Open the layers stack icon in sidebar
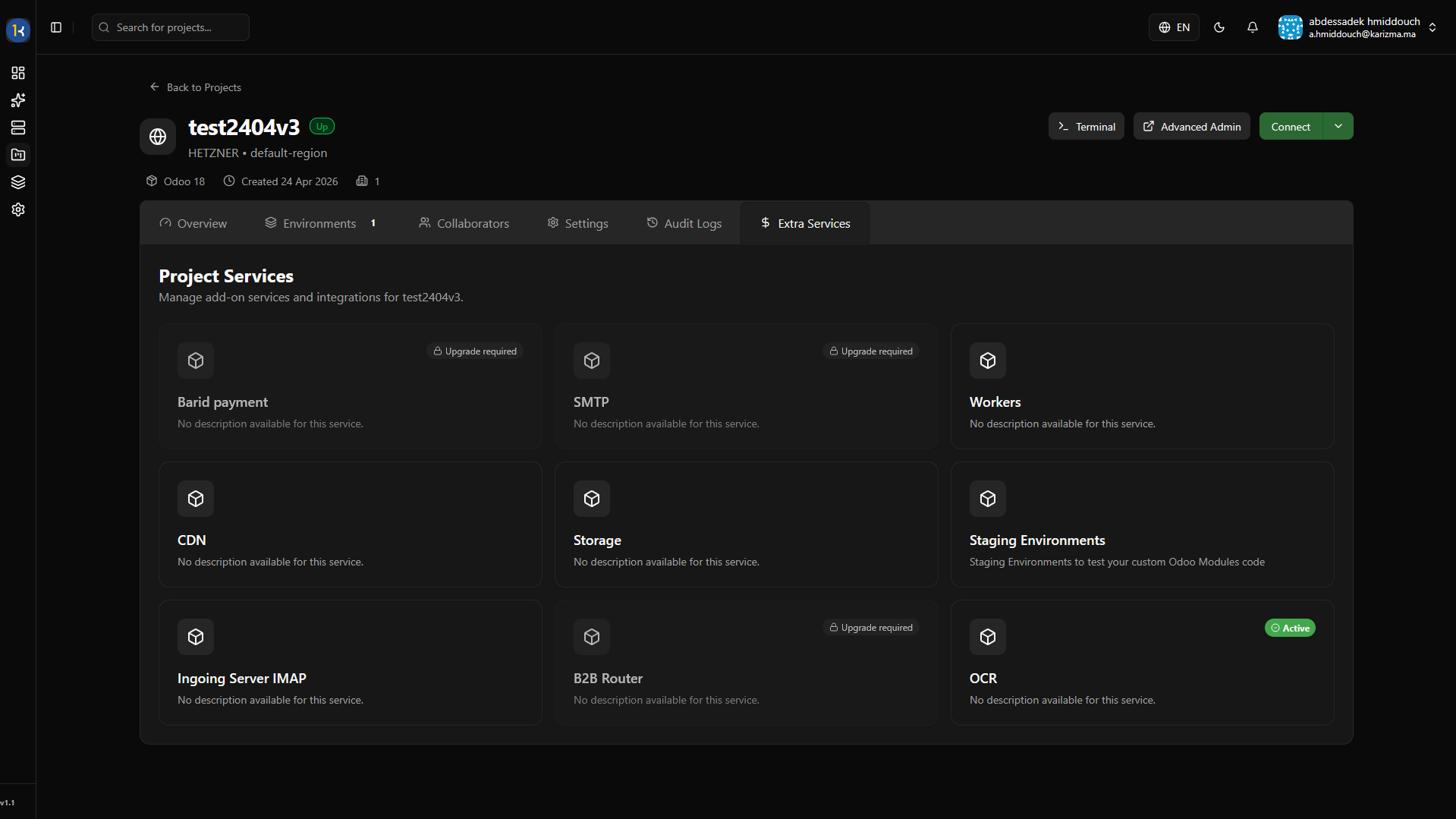The width and height of the screenshot is (1456, 819). 18,182
